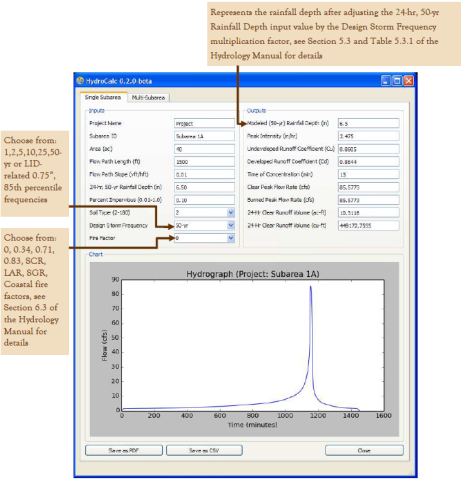Click the Subarea ID input field
Screen dimensions: 461x480
204,136
